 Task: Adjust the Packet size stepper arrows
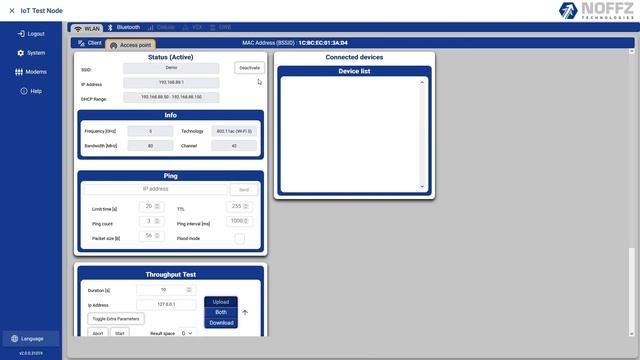pos(157,236)
